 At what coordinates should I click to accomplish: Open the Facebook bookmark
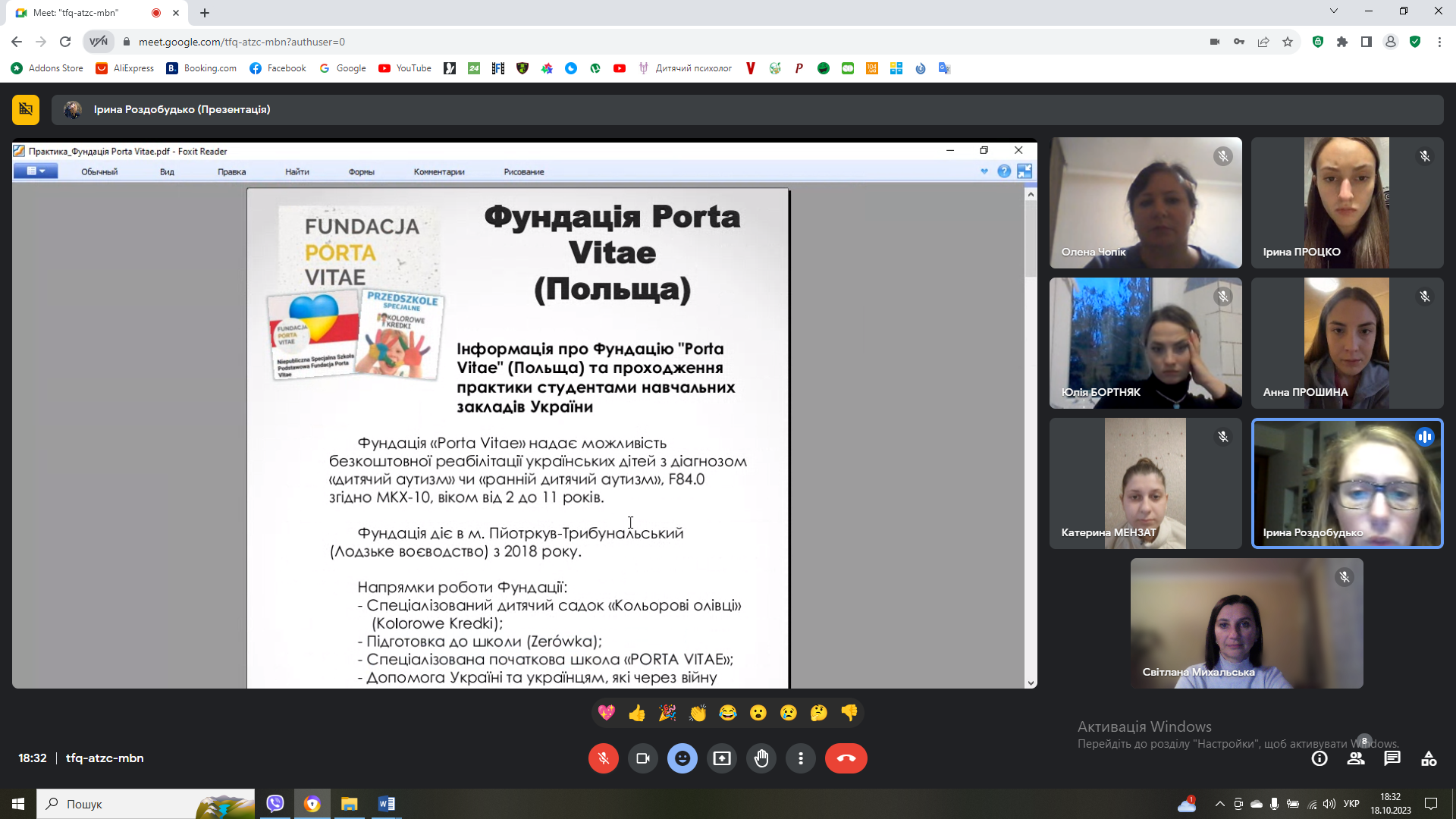pos(278,68)
